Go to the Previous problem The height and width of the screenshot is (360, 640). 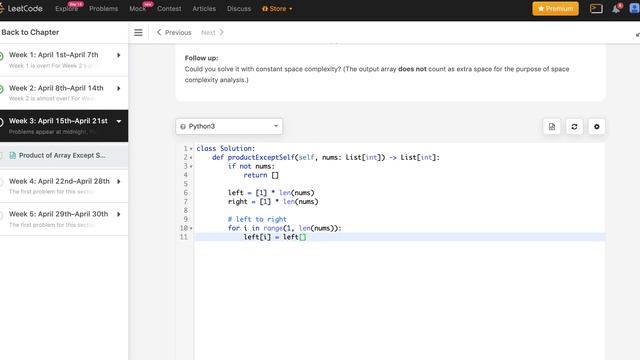[174, 32]
